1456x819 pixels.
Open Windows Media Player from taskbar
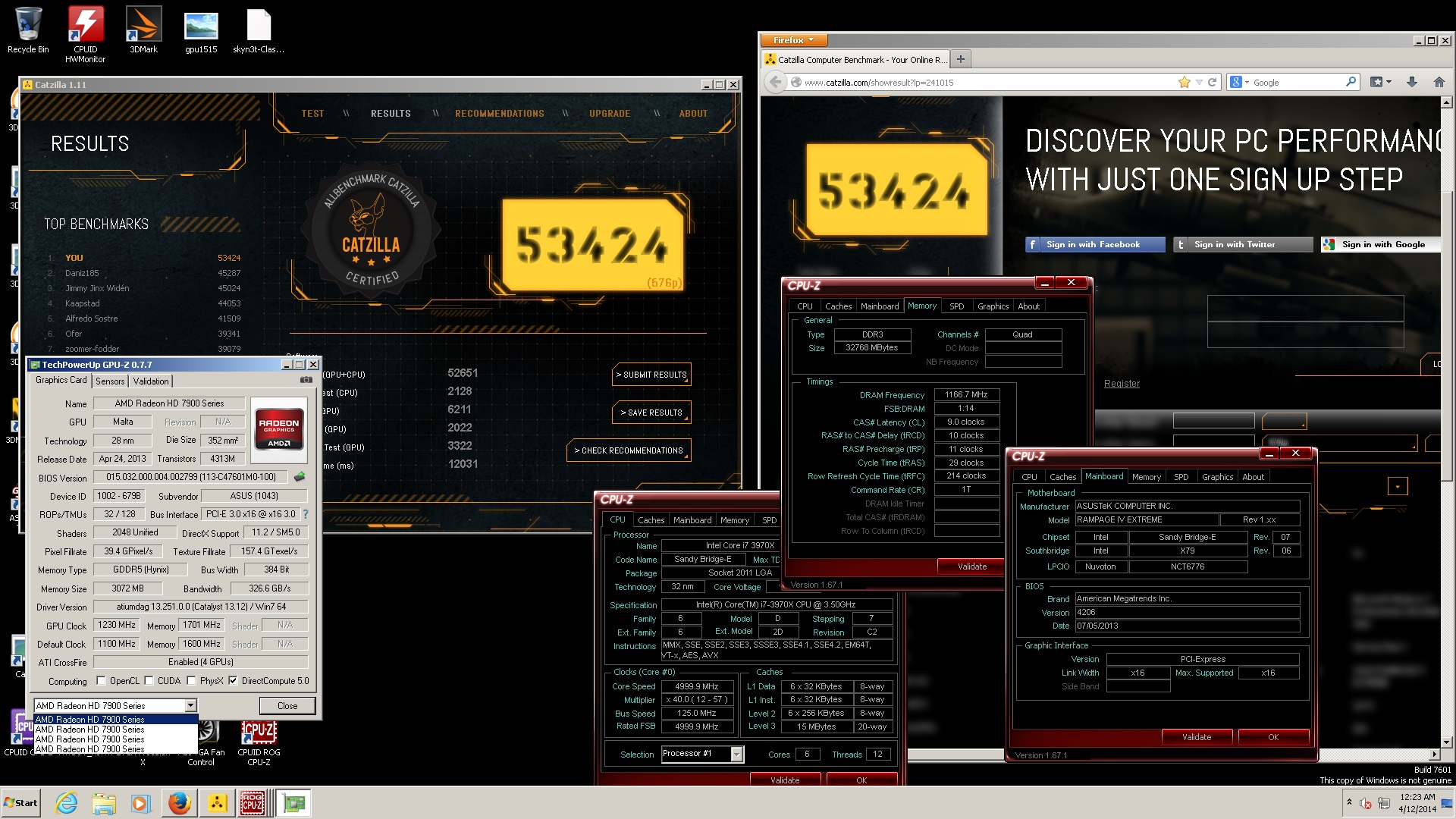click(x=140, y=803)
